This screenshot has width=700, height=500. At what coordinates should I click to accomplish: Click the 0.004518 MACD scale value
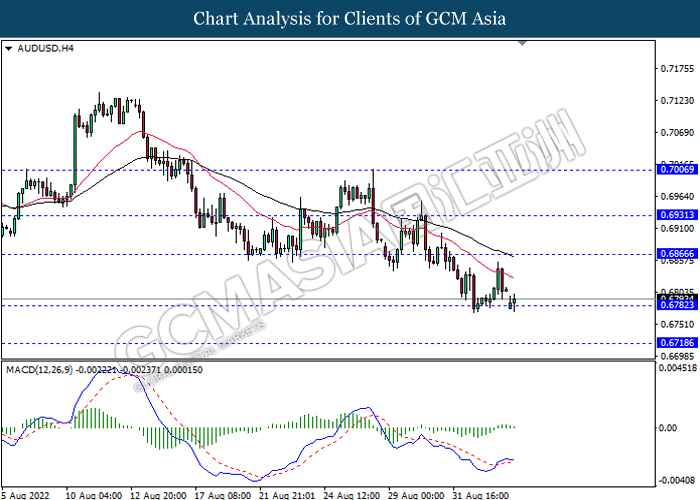677,368
